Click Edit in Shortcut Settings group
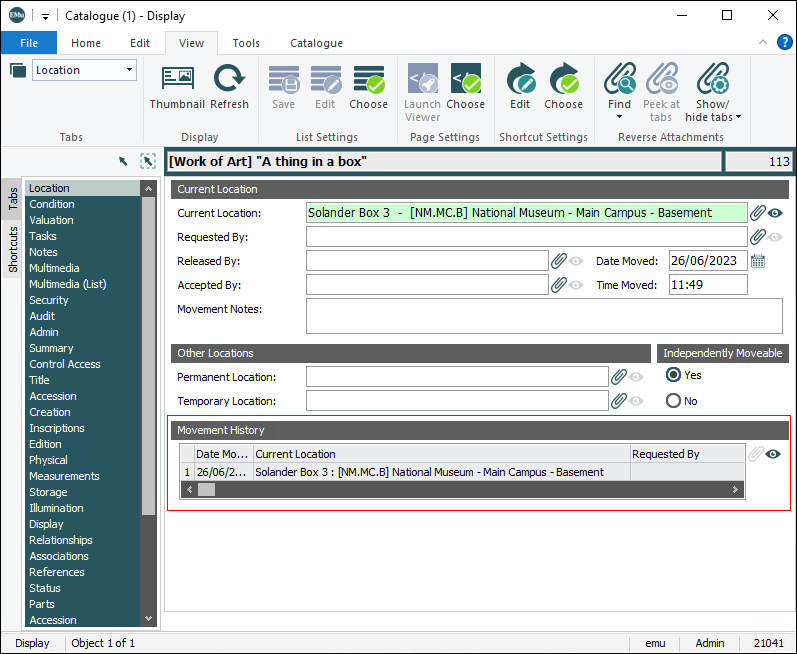797x654 pixels. pyautogui.click(x=520, y=79)
